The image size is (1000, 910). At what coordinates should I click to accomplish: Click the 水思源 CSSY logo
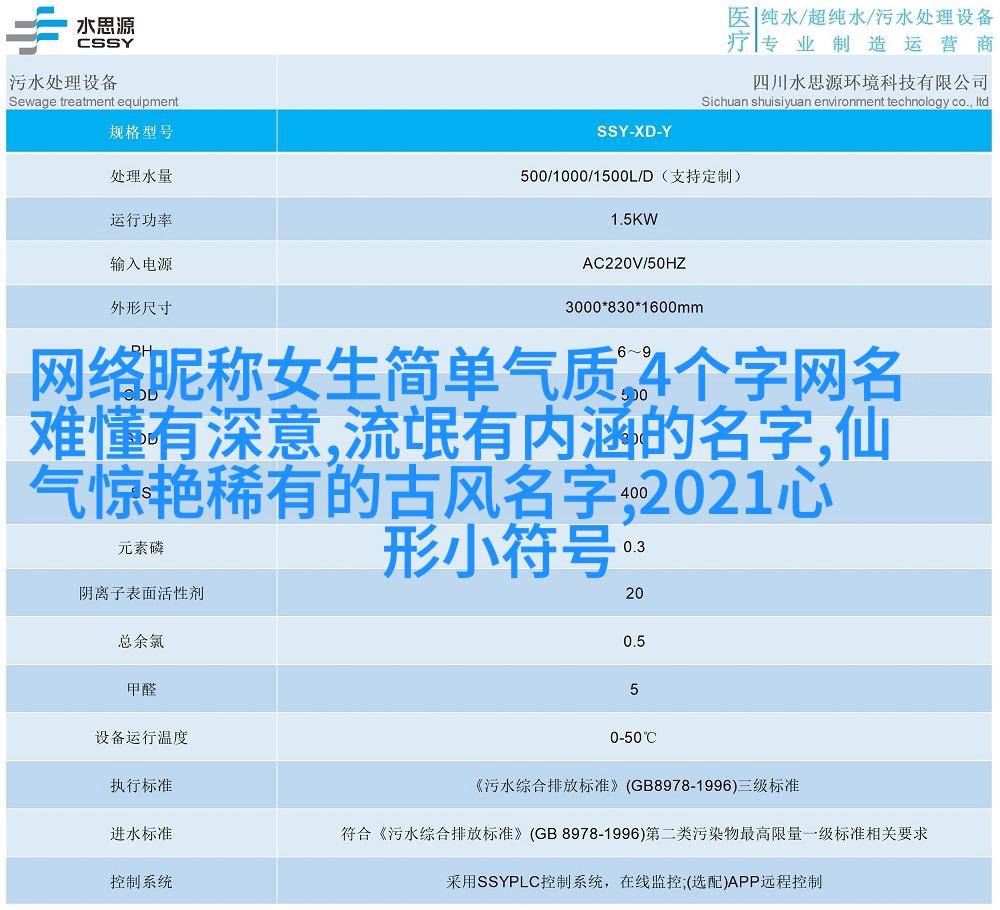[70, 30]
